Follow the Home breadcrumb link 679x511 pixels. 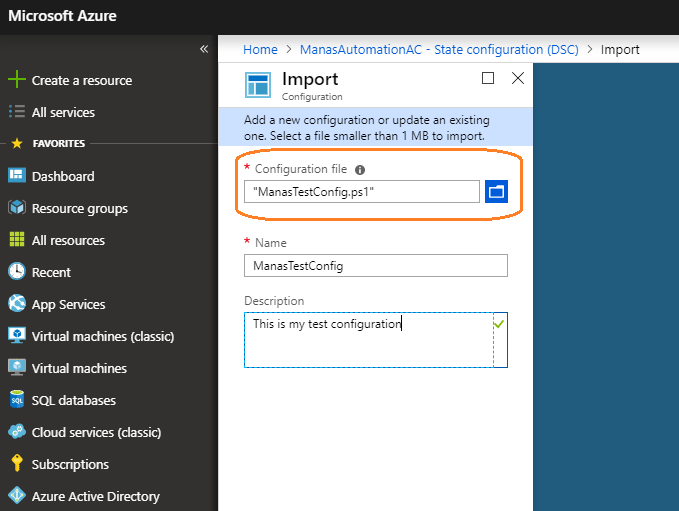click(260, 49)
